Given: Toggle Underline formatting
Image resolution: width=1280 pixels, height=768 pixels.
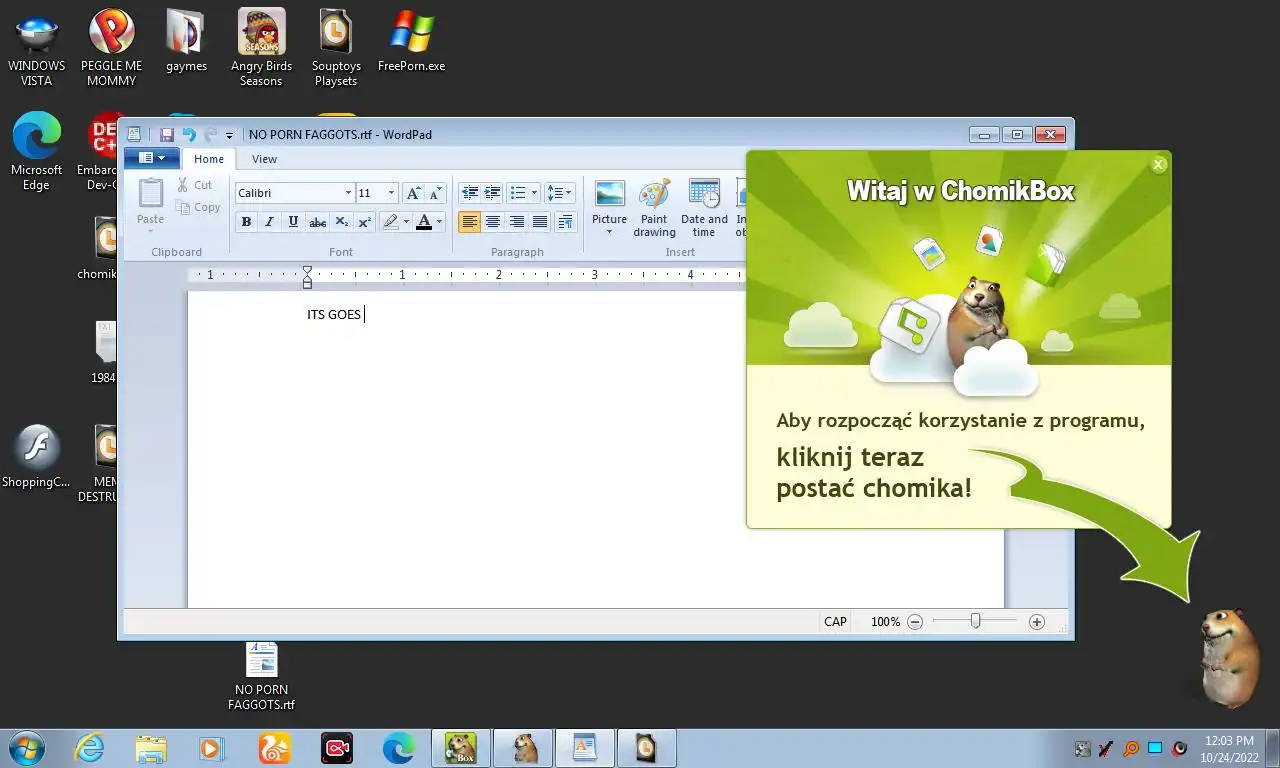Looking at the screenshot, I should 293,222.
